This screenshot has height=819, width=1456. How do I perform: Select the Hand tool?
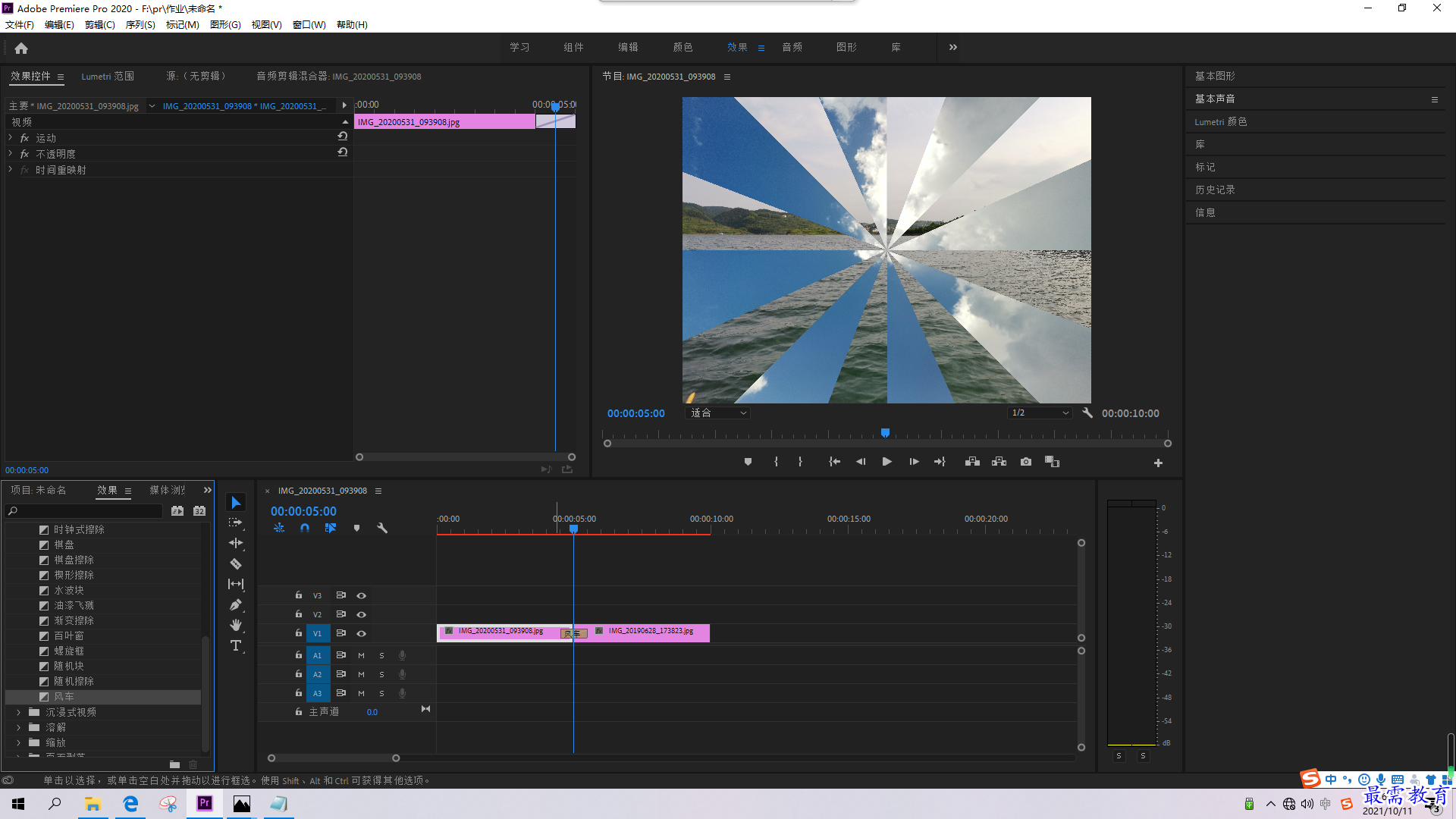236,625
